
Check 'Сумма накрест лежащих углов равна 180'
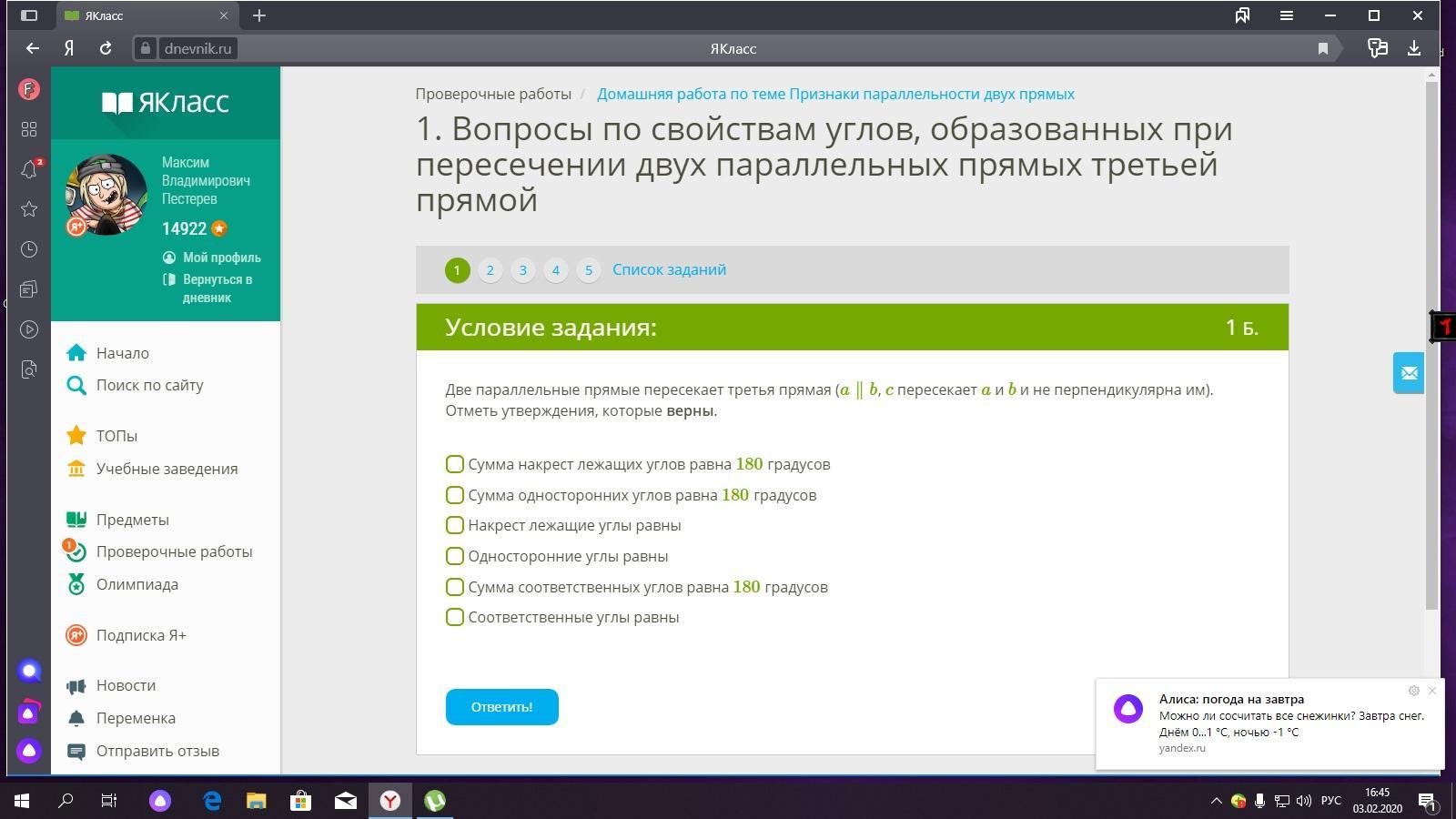[455, 464]
